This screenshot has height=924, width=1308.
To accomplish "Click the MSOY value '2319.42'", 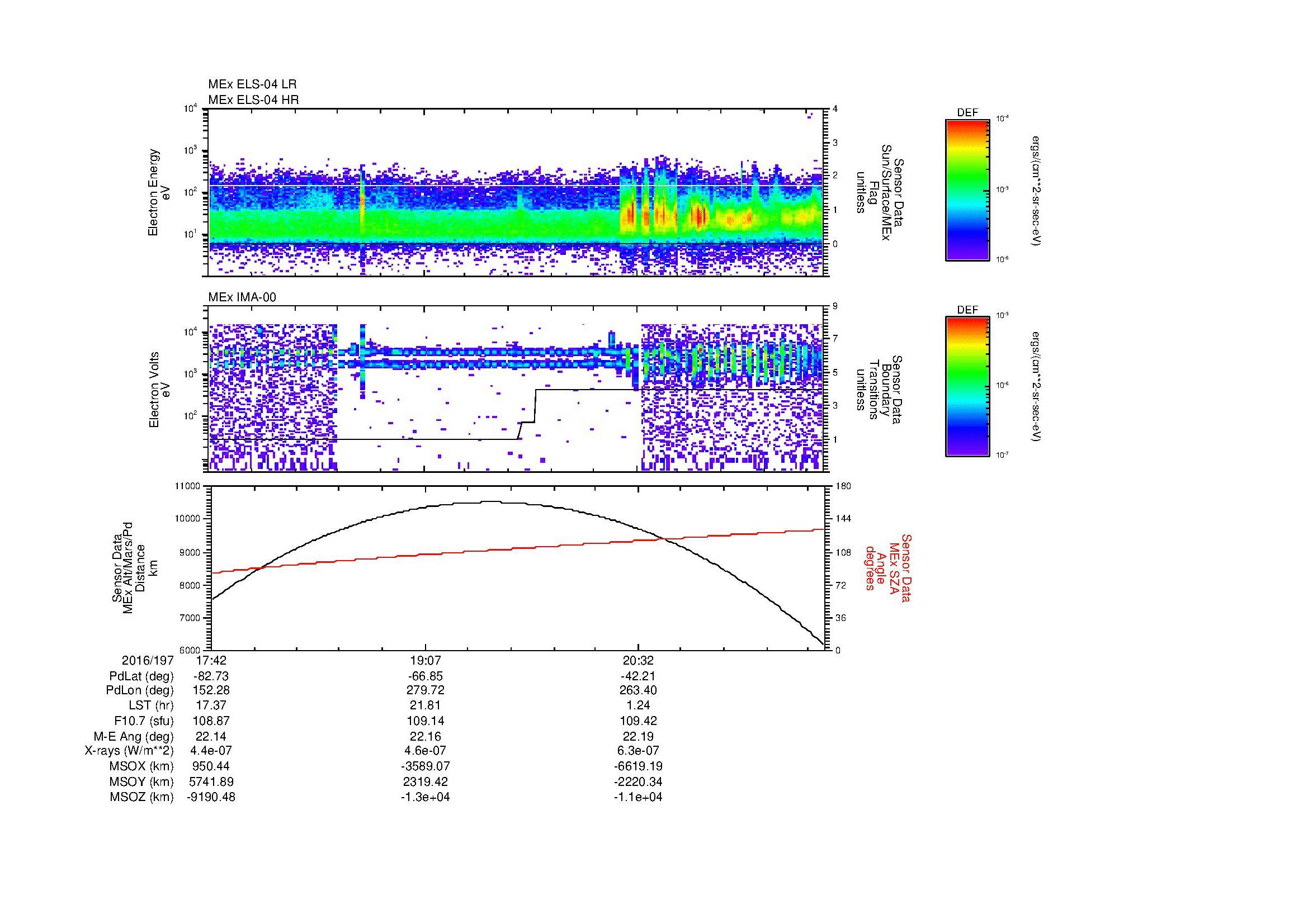I will coord(425,781).
